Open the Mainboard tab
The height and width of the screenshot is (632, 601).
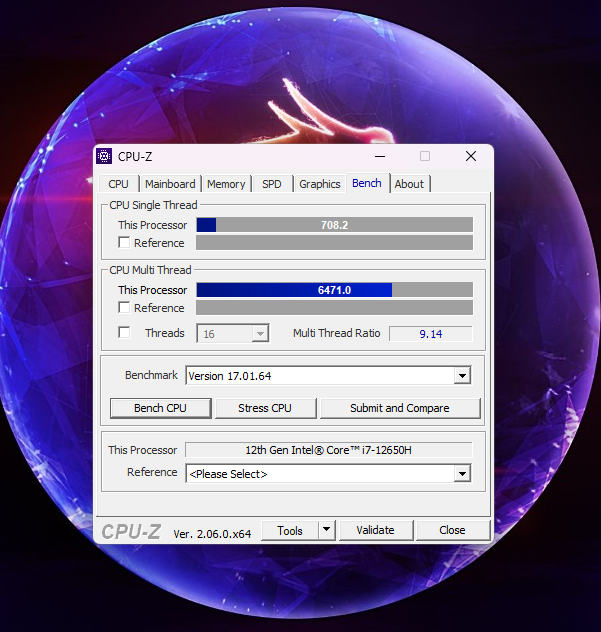coord(170,184)
